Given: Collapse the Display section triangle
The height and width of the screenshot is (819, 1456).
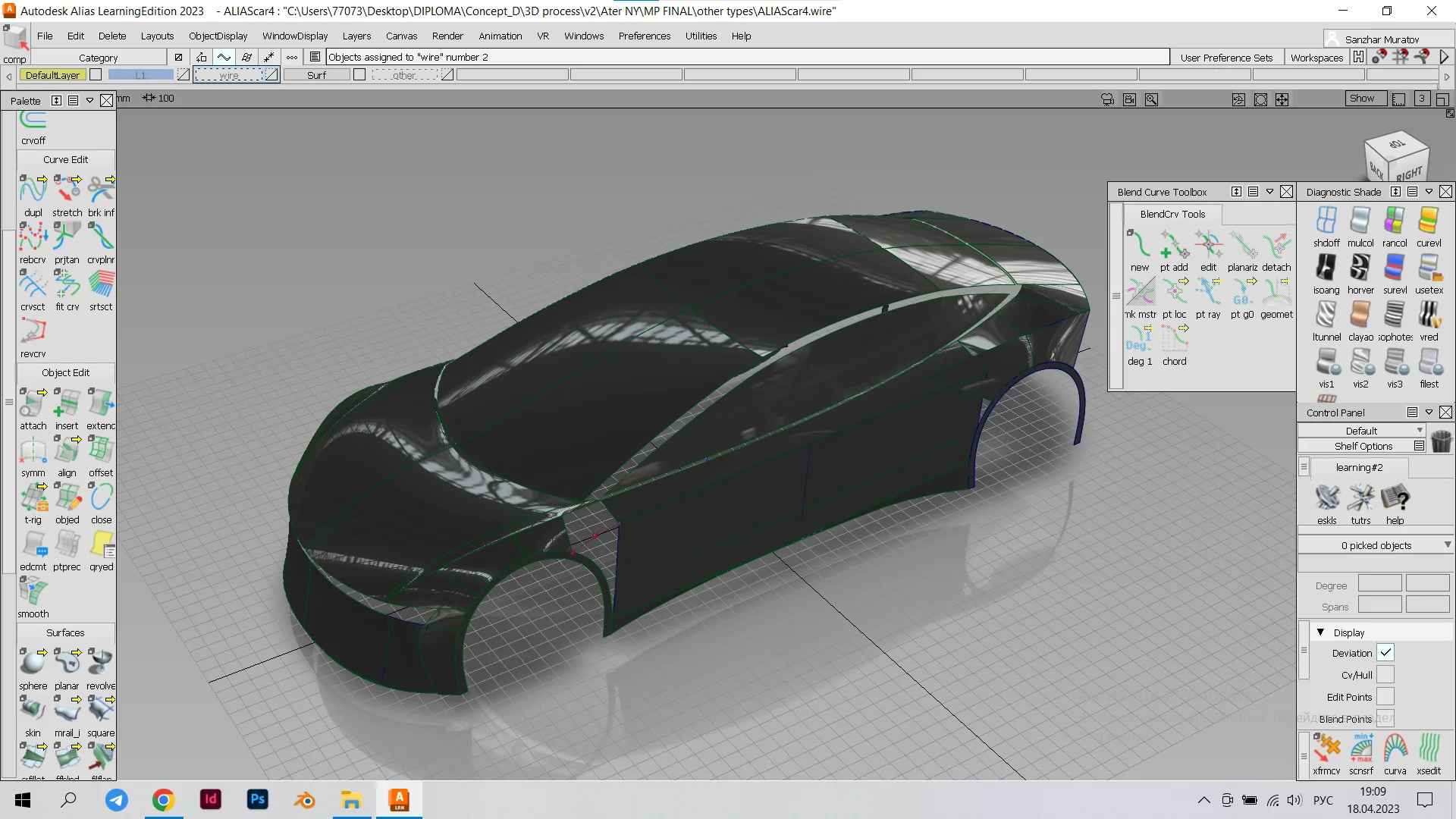Looking at the screenshot, I should point(1320,632).
